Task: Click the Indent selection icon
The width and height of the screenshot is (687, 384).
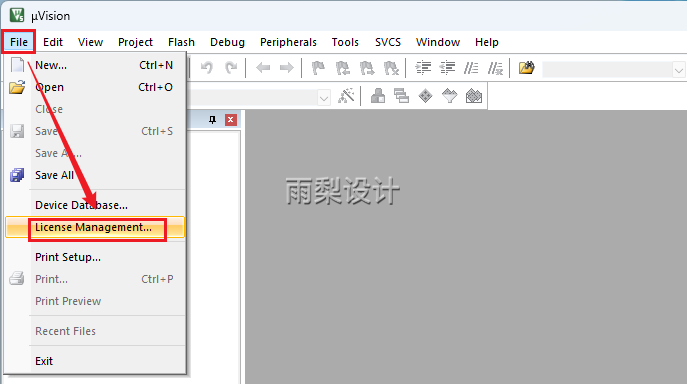Action: pyautogui.click(x=423, y=68)
